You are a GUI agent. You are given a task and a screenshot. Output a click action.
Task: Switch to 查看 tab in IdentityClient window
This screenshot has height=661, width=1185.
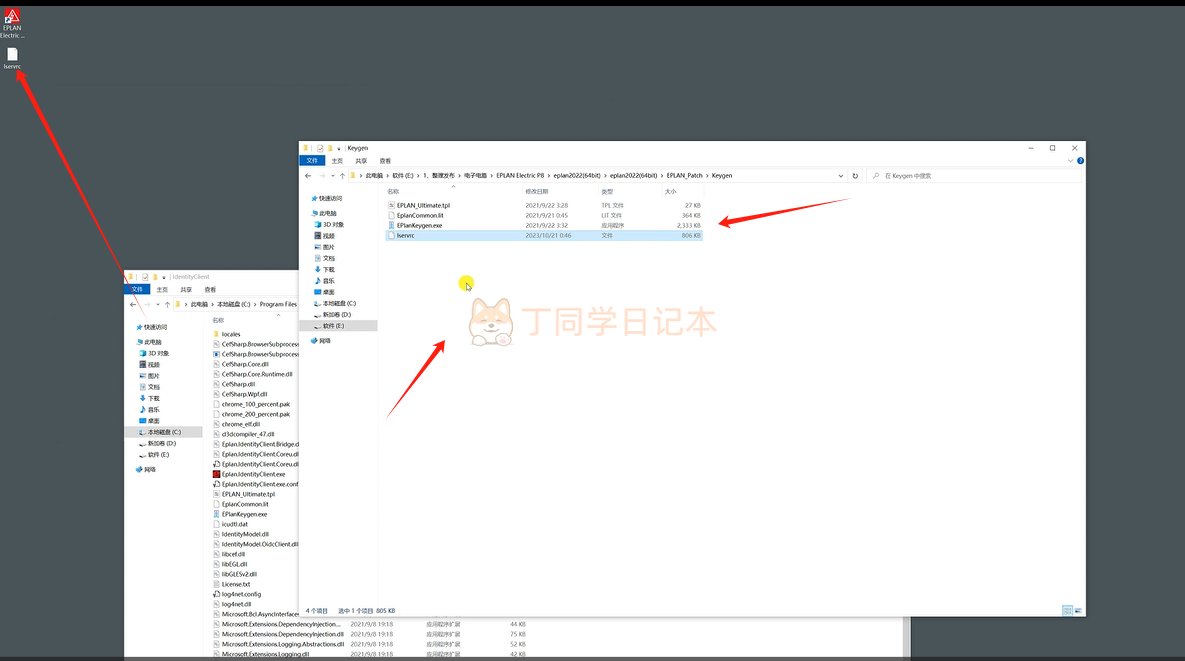pos(210,289)
